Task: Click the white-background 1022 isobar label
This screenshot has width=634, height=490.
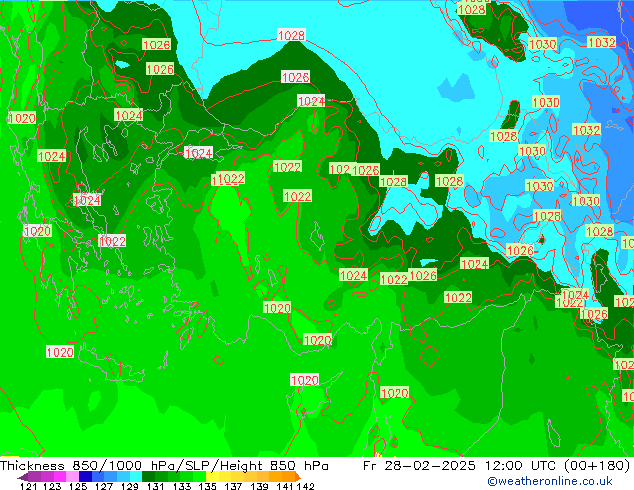Action: (112, 241)
